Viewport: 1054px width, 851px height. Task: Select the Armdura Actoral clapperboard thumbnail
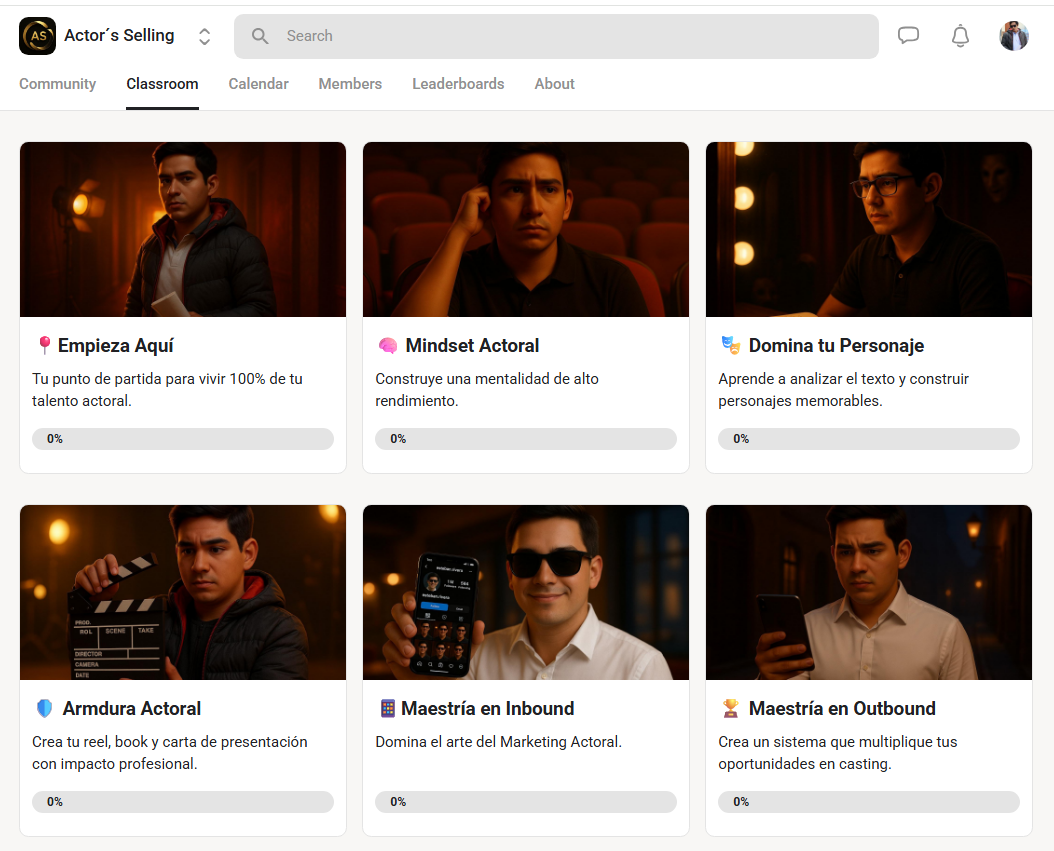click(183, 592)
